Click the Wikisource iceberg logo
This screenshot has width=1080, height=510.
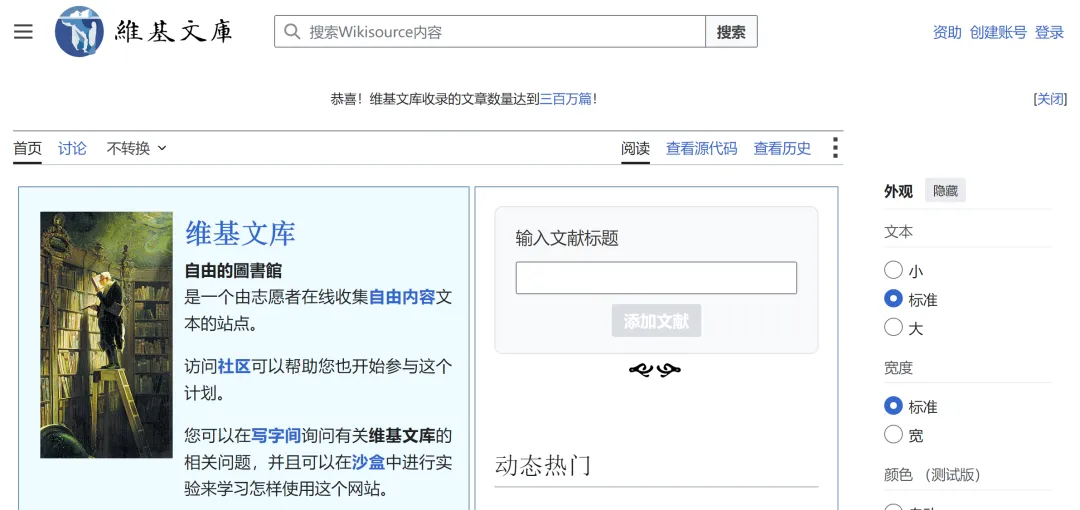79,32
